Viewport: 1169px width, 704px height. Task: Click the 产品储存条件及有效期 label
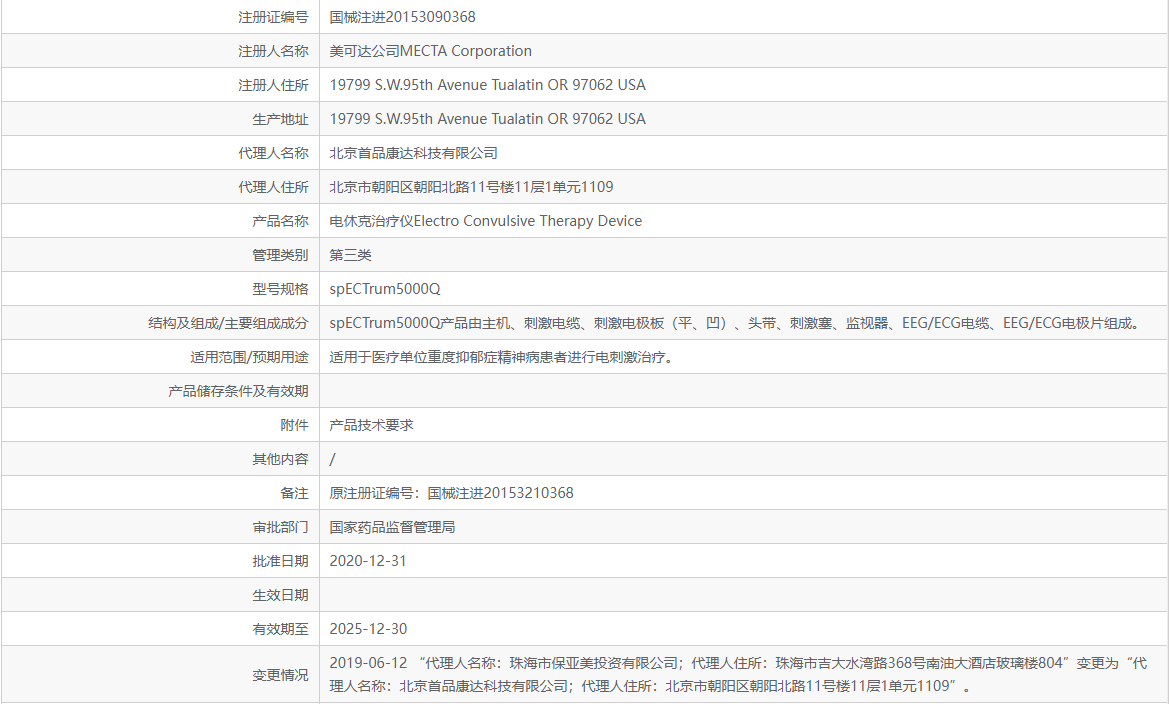[239, 391]
